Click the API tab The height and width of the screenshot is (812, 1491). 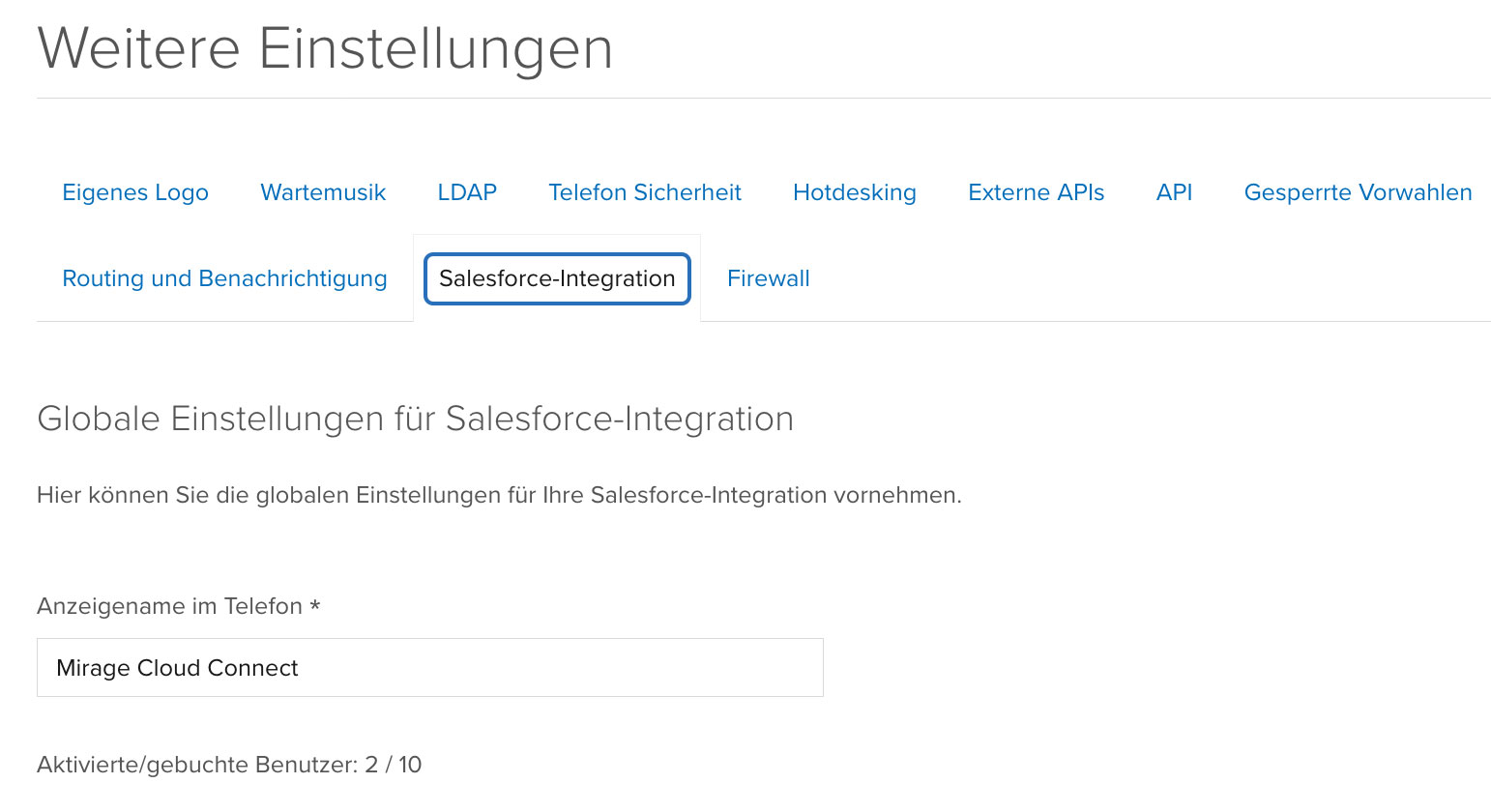click(1174, 192)
